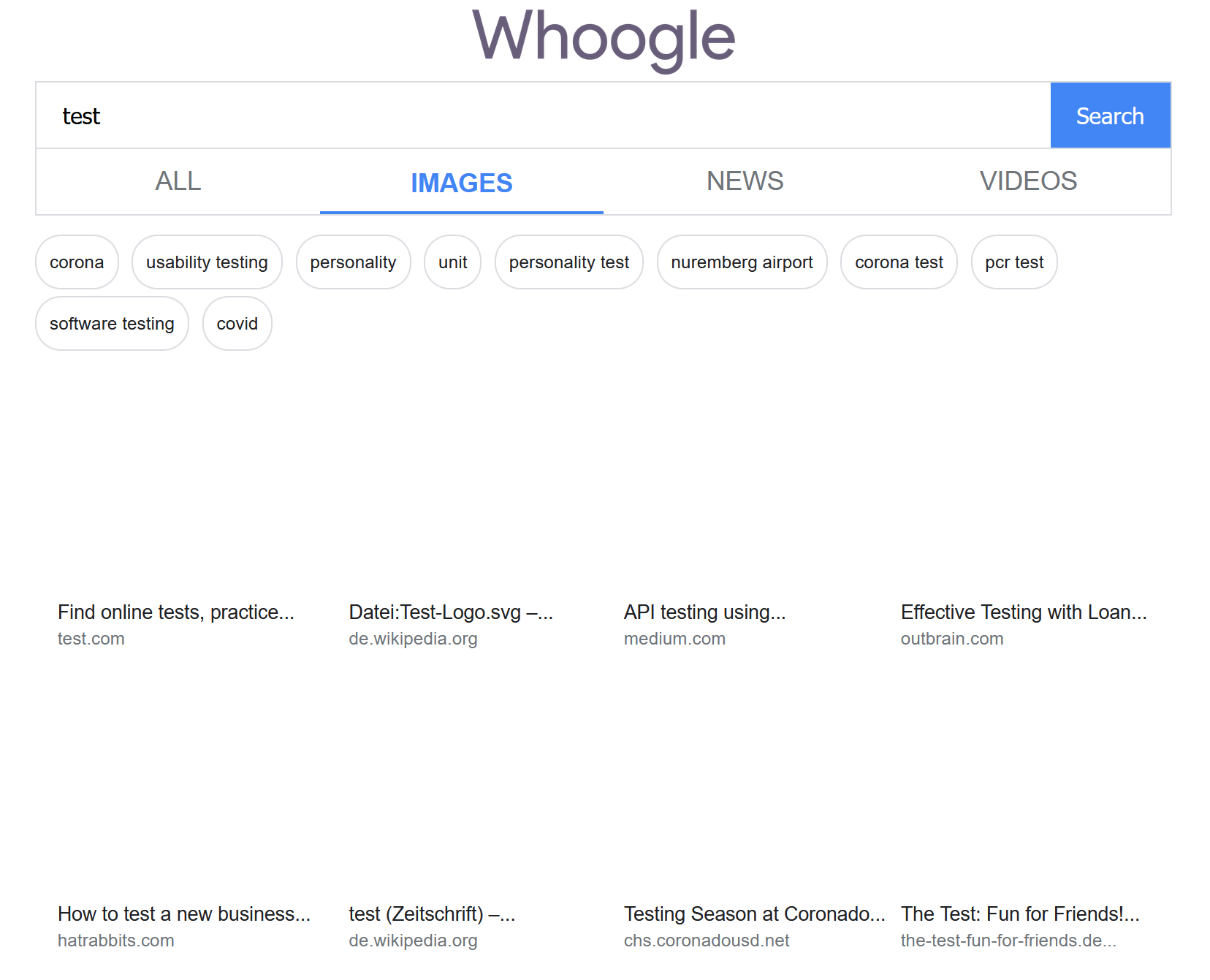Viewport: 1210px width, 980px height.
Task: Open 'How to test a new business...' result
Action: coord(184,914)
